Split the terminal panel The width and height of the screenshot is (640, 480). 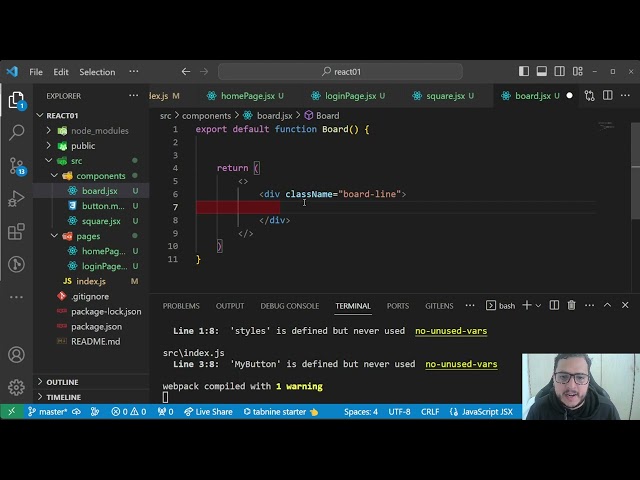point(554,305)
